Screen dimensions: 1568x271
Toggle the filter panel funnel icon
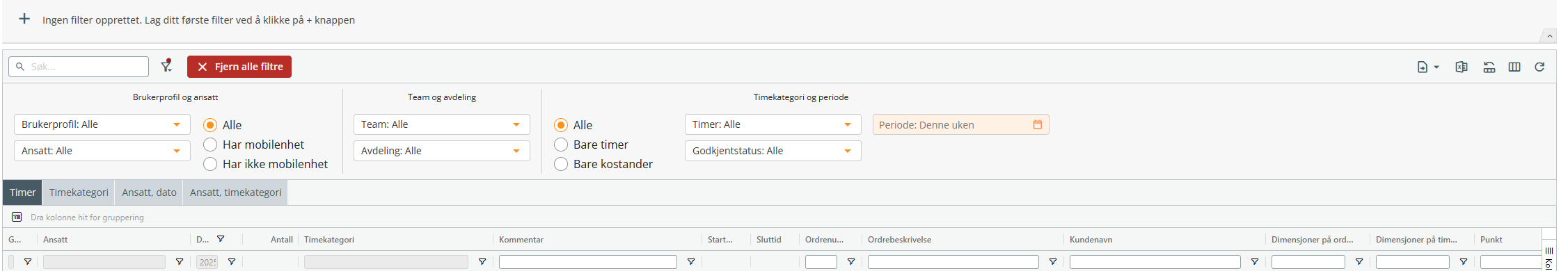[166, 66]
